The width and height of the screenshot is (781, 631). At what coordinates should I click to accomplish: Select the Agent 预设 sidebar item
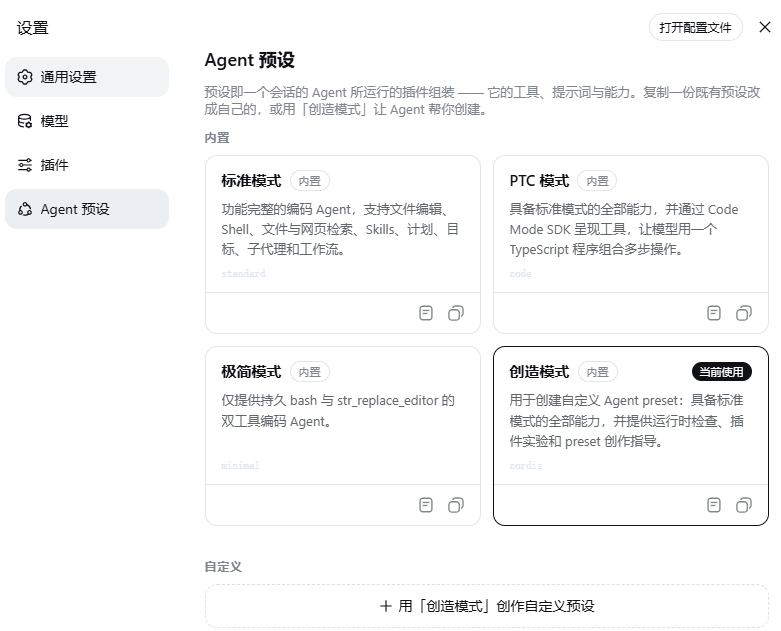click(87, 209)
